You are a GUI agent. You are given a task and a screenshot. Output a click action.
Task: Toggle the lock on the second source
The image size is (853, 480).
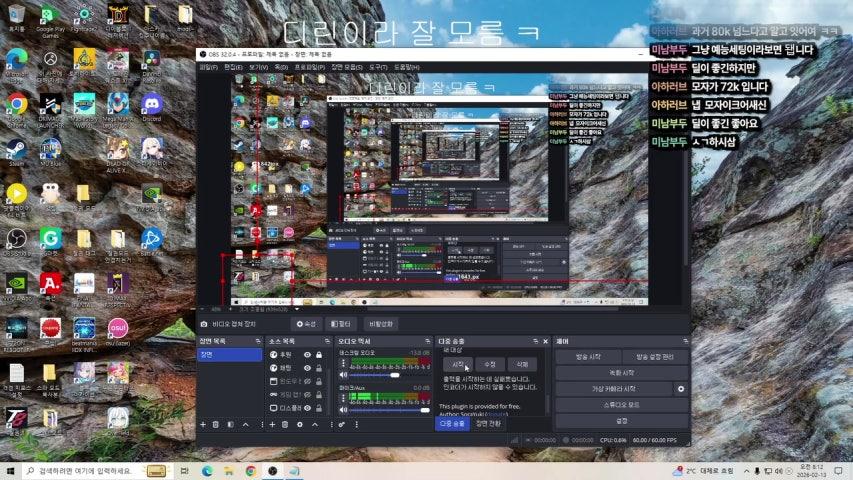pyautogui.click(x=319, y=368)
